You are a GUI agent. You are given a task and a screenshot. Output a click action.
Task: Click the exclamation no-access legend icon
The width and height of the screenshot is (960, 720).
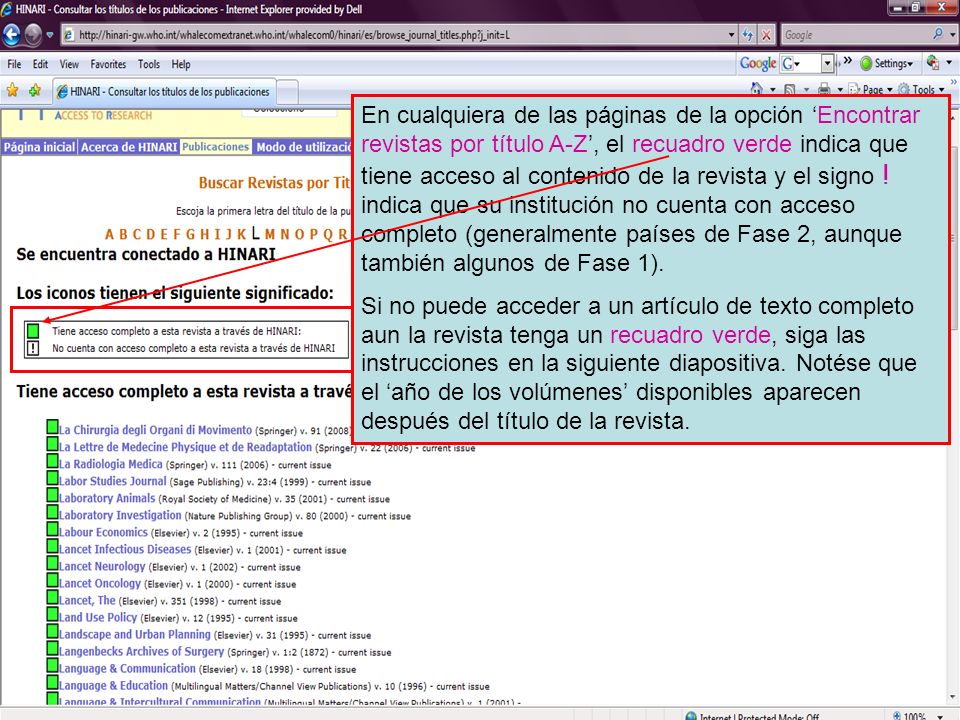pos(32,348)
